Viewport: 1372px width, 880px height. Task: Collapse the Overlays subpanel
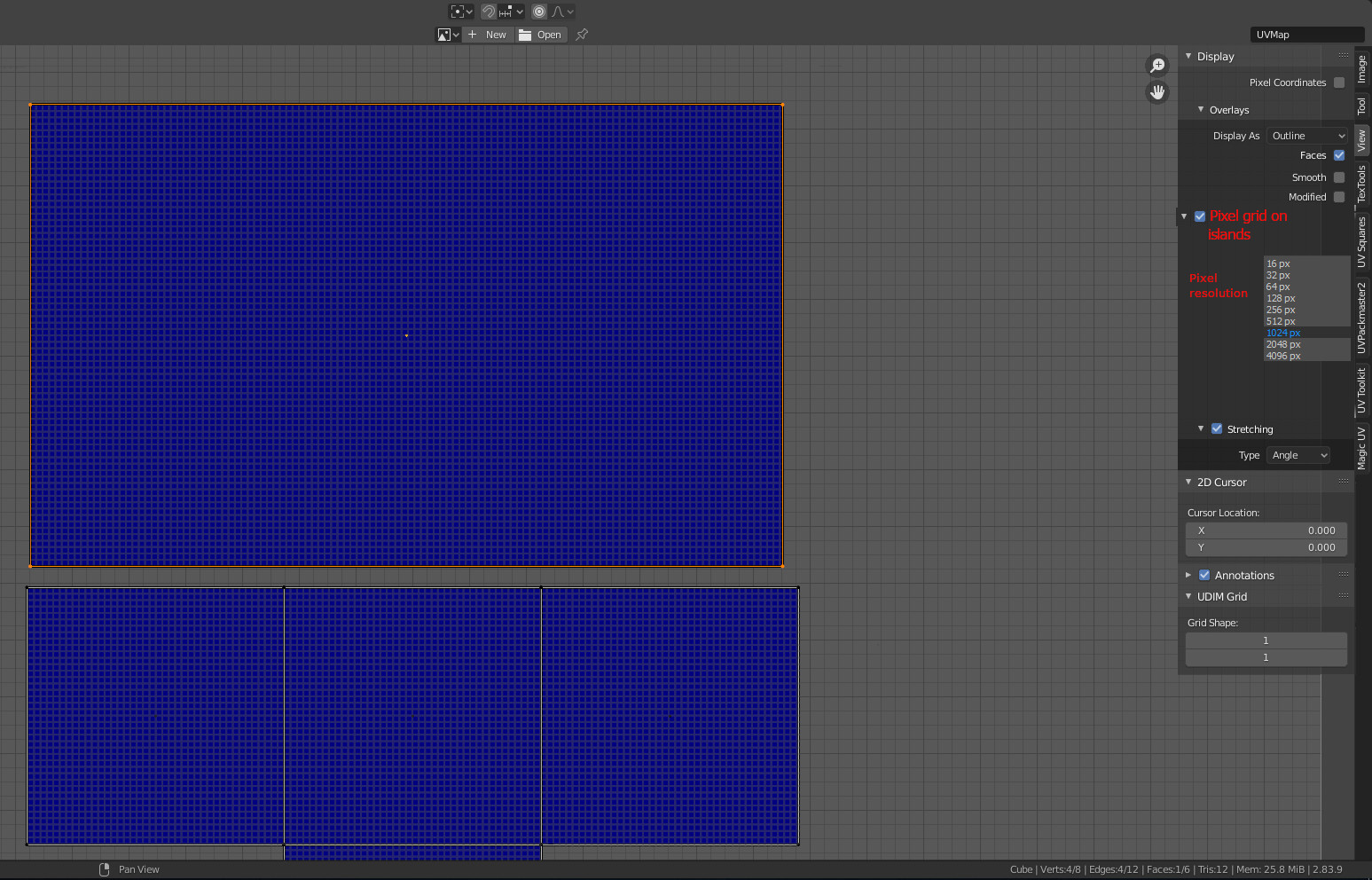1201,110
